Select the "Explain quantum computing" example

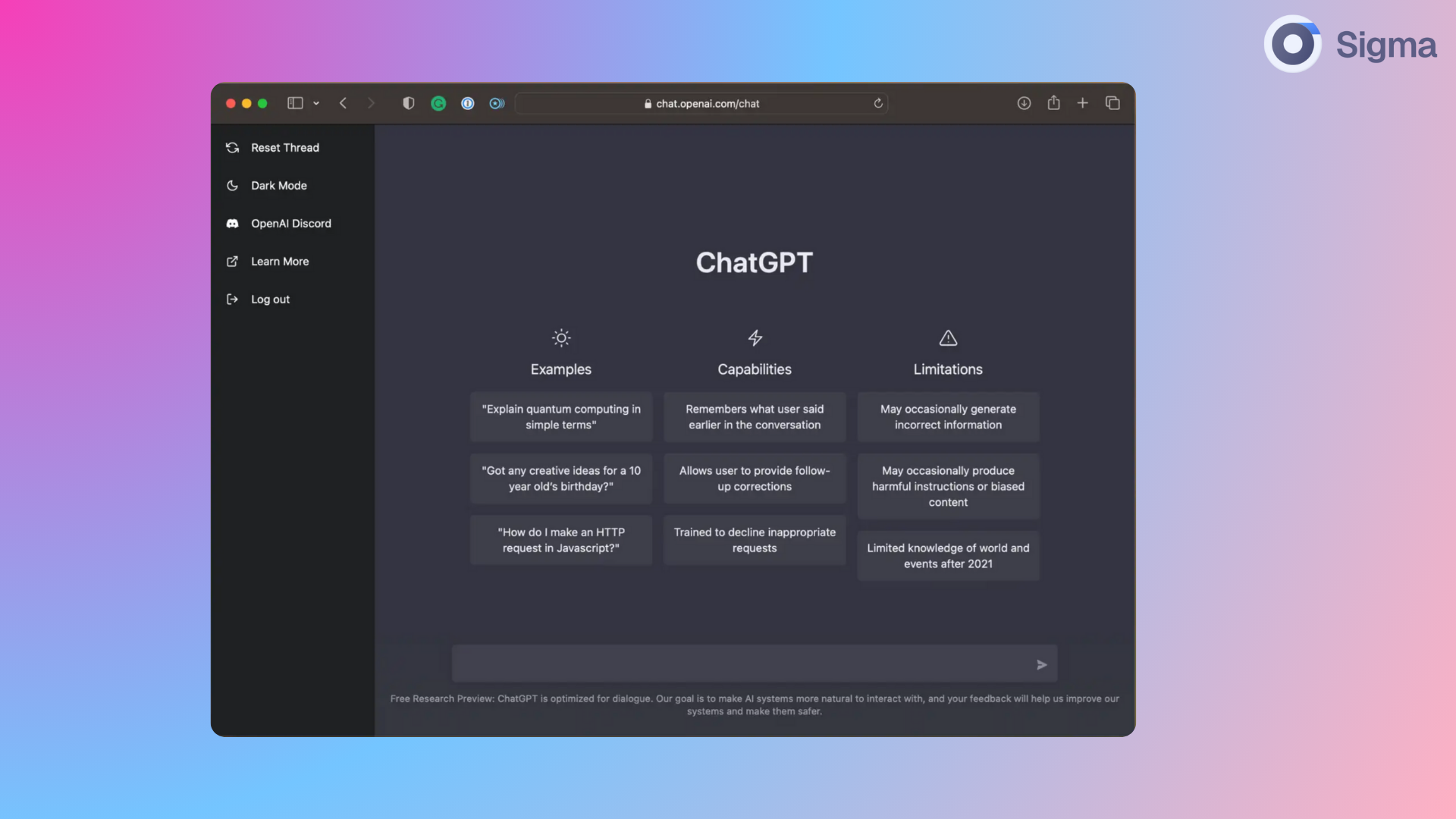coord(561,417)
